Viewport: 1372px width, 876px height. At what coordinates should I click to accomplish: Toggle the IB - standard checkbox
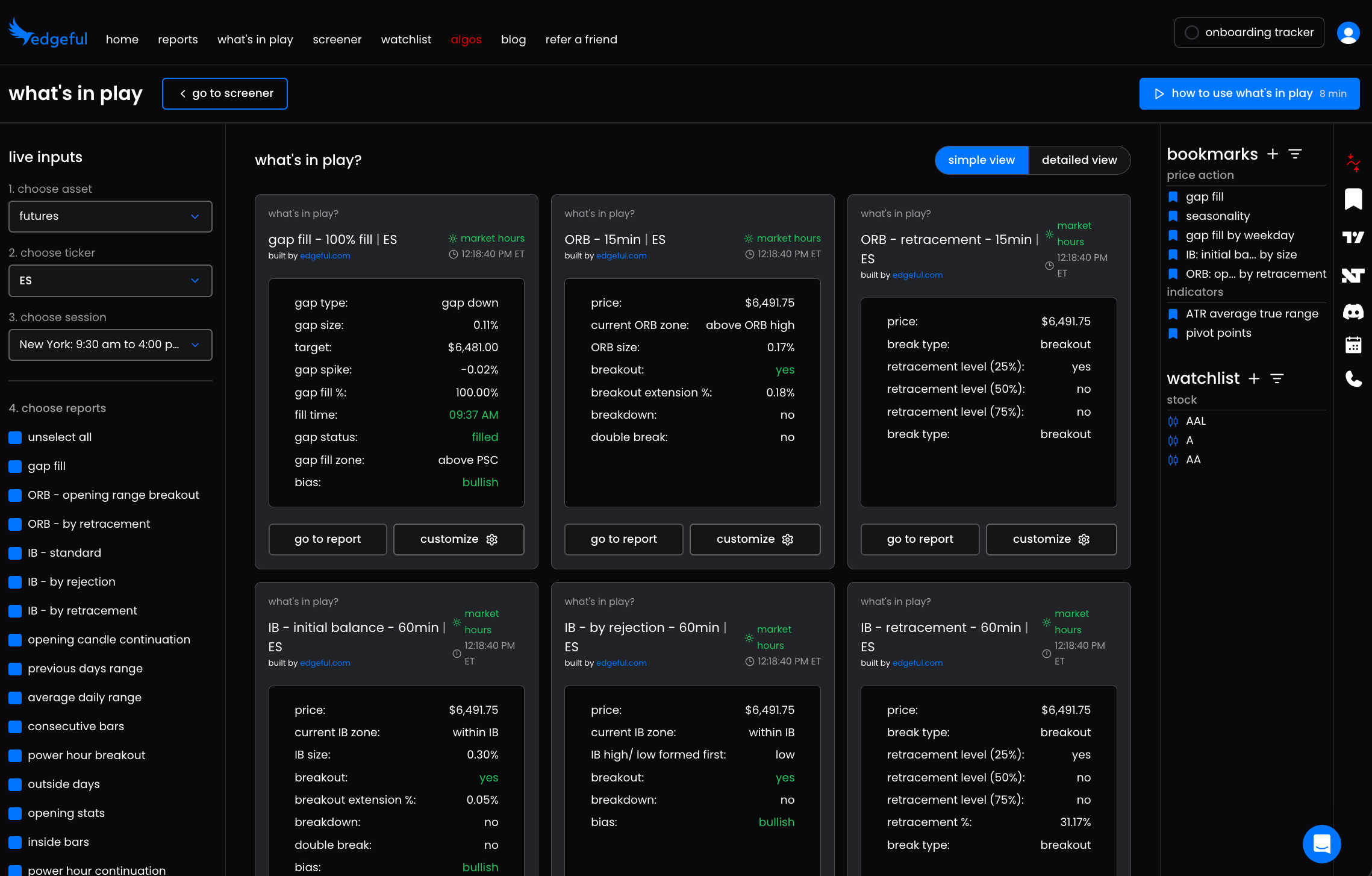[x=15, y=553]
